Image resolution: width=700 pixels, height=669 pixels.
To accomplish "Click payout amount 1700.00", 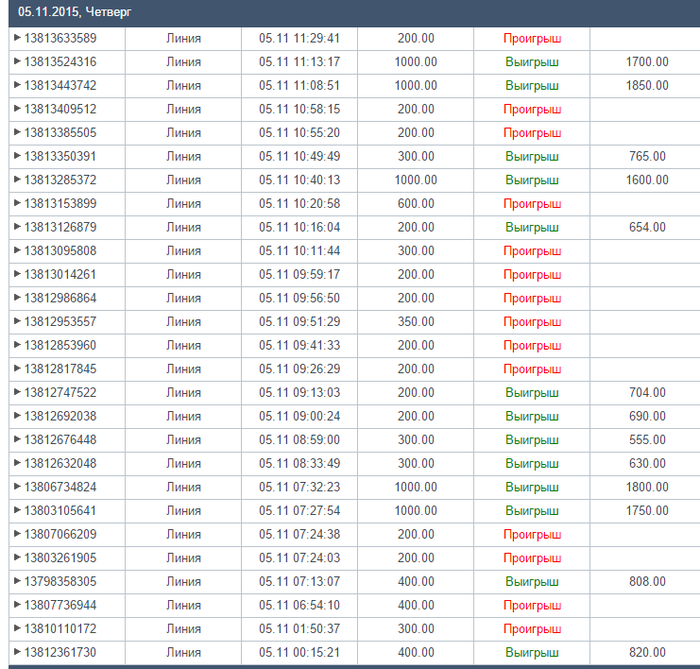I will (x=647, y=62).
